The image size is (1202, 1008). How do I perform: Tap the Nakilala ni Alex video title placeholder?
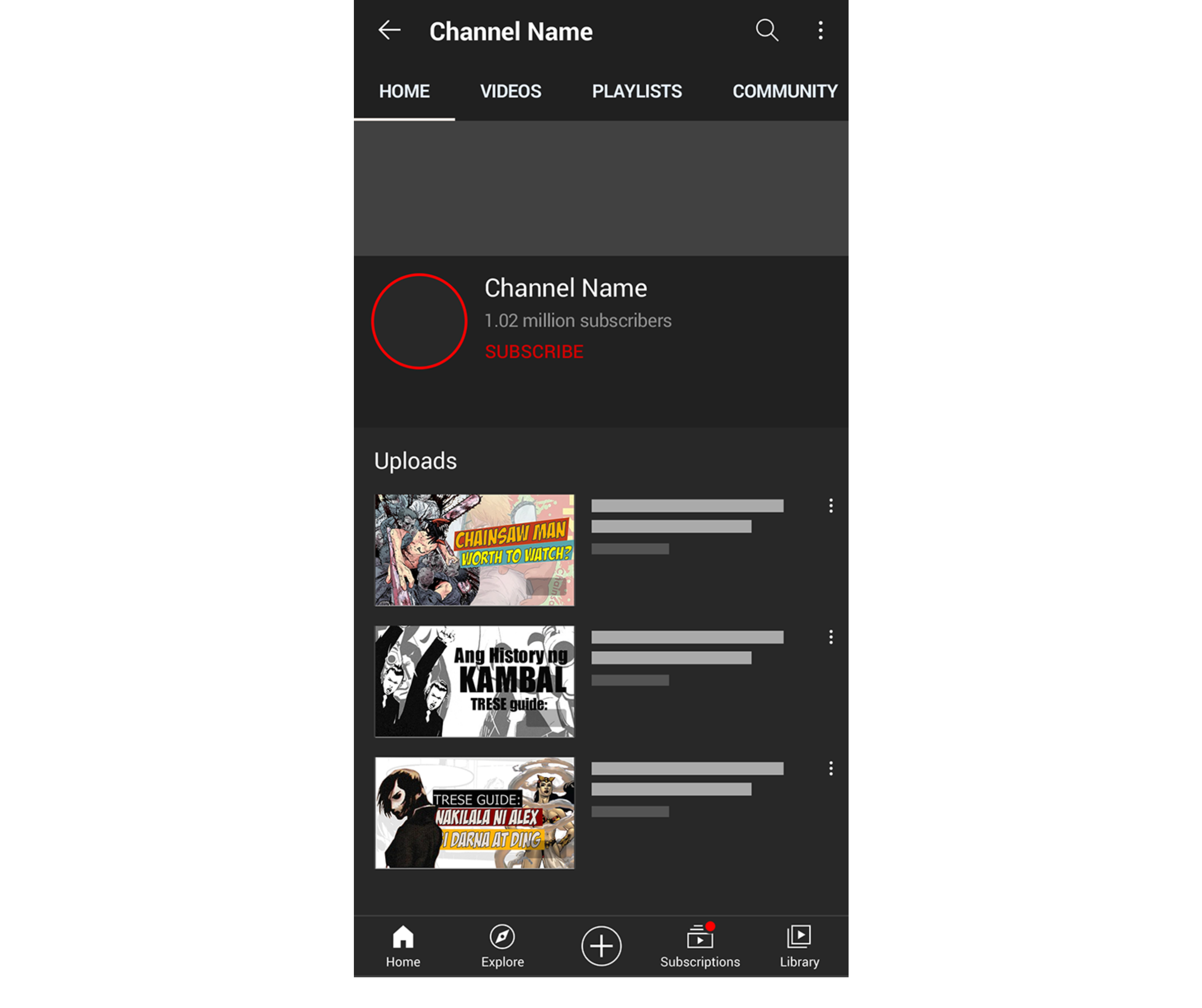687,779
